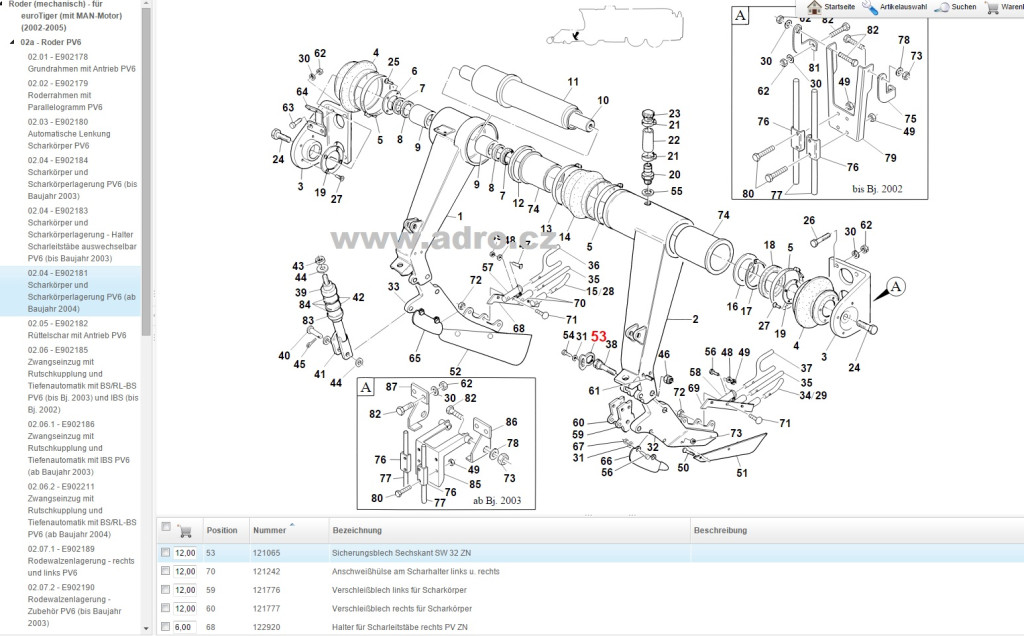1024x636 pixels.
Task: Click the Suchen toolbar label
Action: (963, 7)
